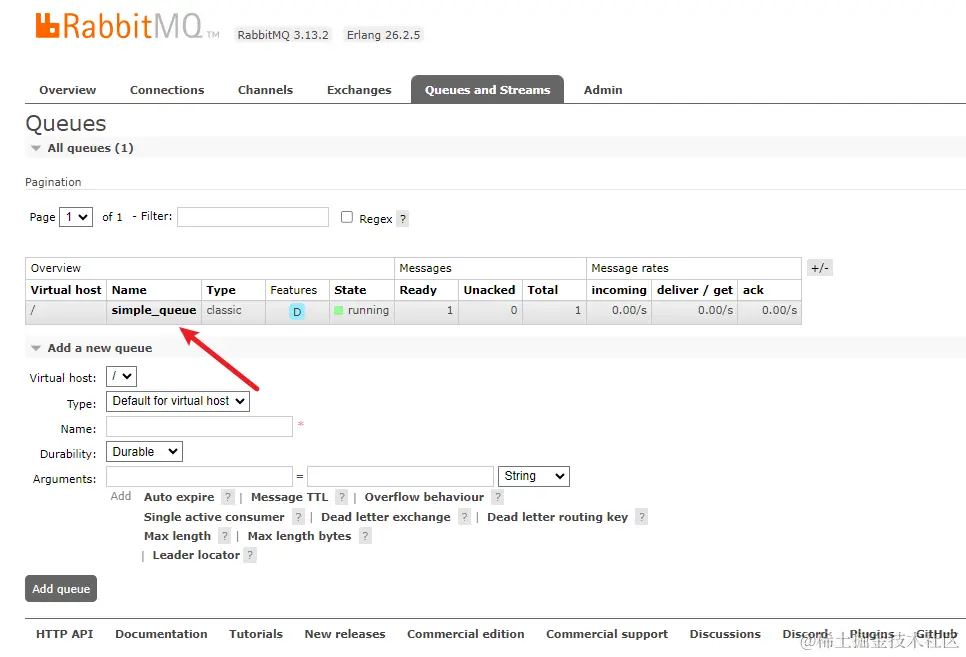The height and width of the screenshot is (657, 966).
Task: Sort by the Unacked column header
Action: click(489, 290)
